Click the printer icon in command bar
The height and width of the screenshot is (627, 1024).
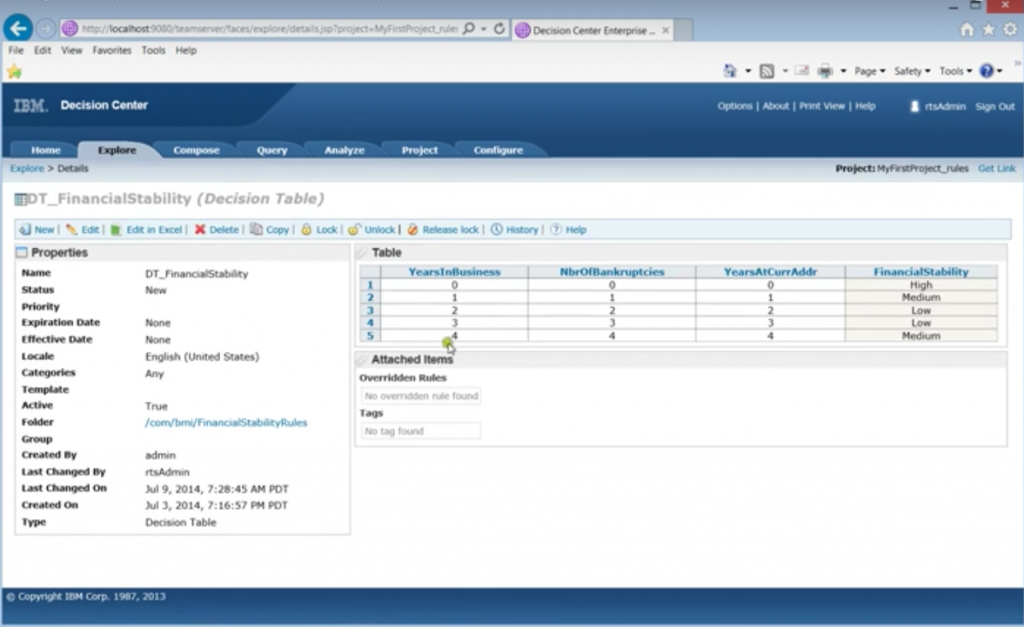pyautogui.click(x=825, y=71)
